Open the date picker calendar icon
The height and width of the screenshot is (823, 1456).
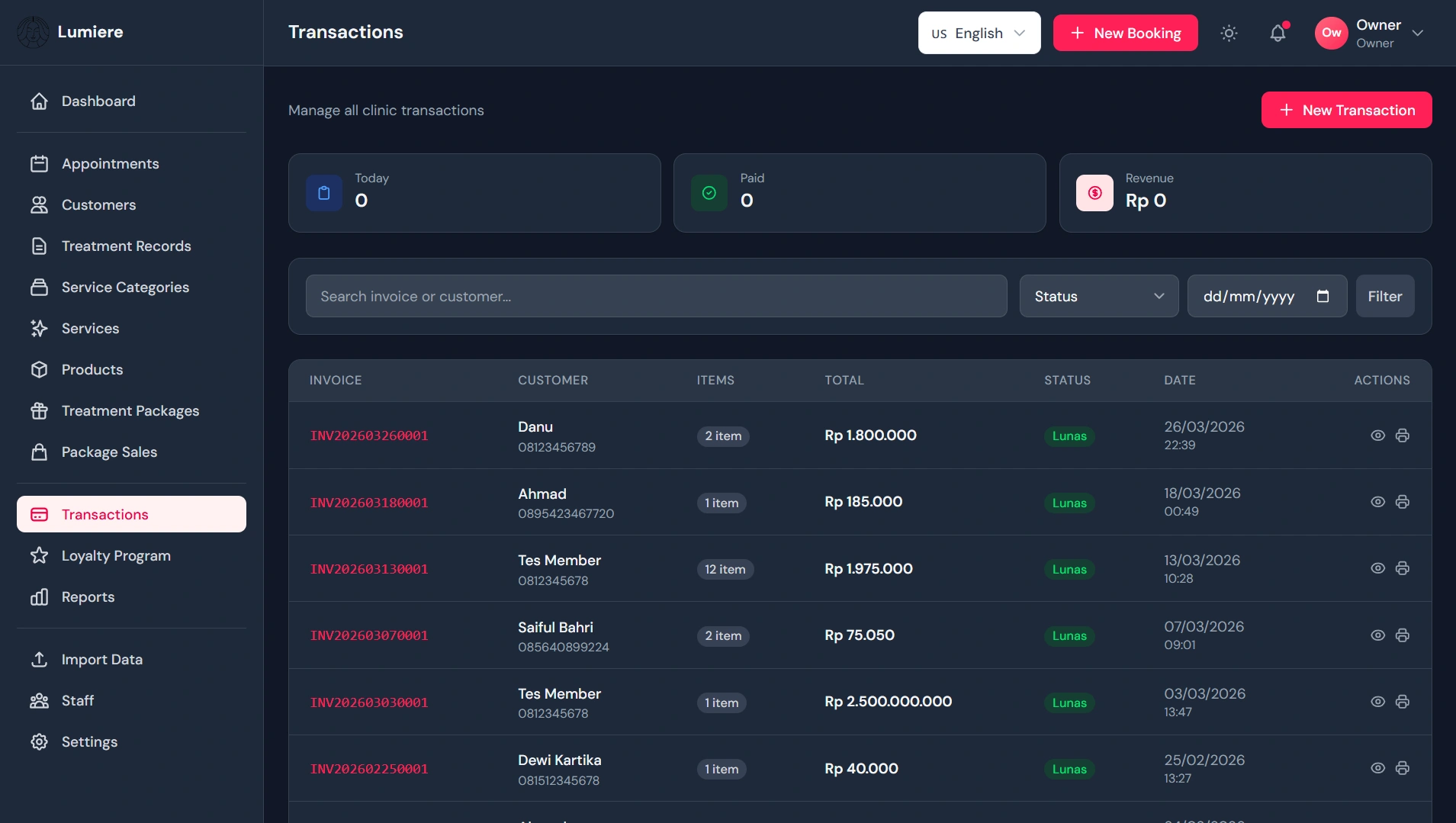(1323, 296)
